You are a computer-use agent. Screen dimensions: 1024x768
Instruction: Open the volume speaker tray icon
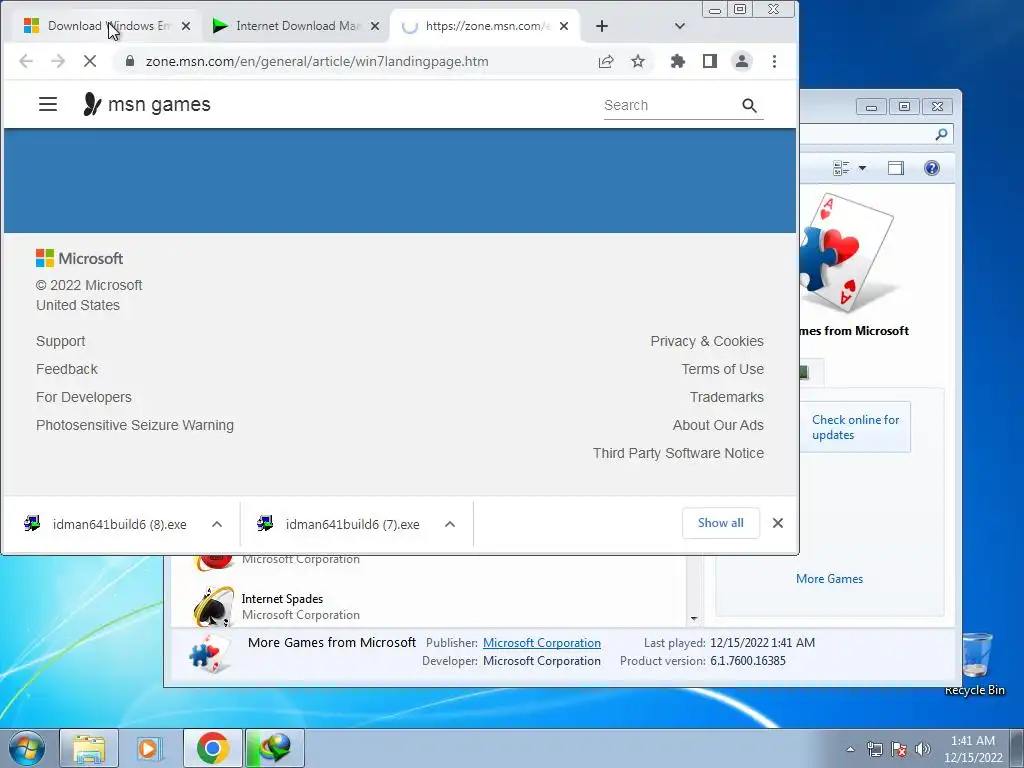(923, 749)
